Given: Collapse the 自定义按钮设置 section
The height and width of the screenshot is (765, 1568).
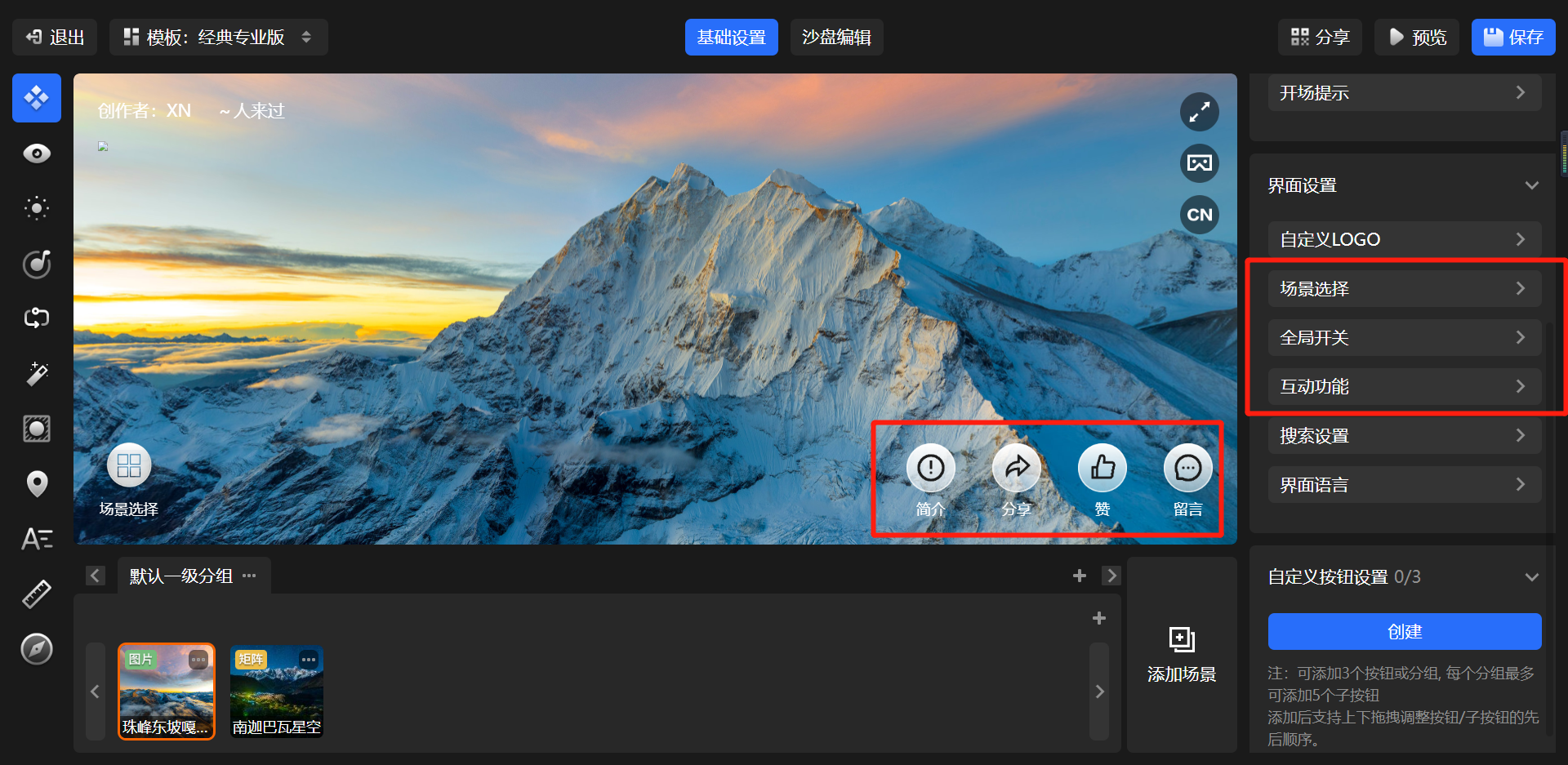Looking at the screenshot, I should (x=1531, y=577).
